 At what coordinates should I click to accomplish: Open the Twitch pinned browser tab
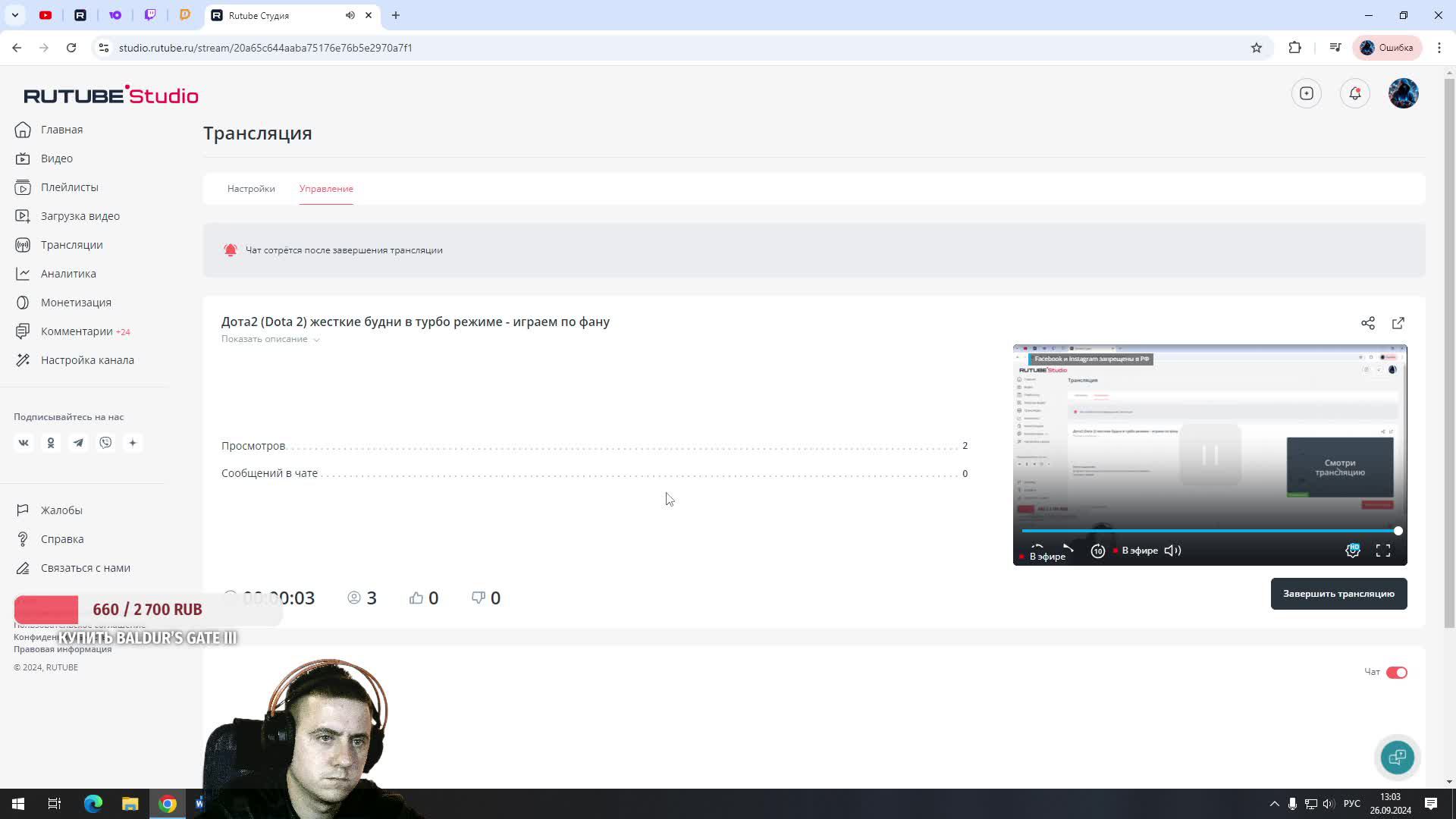point(150,15)
